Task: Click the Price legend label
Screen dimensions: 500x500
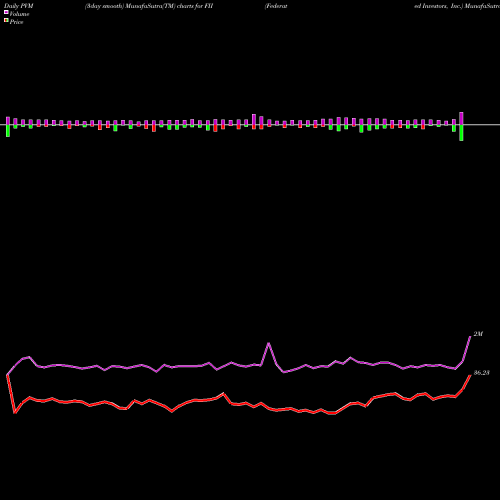Action: pyautogui.click(x=16, y=22)
